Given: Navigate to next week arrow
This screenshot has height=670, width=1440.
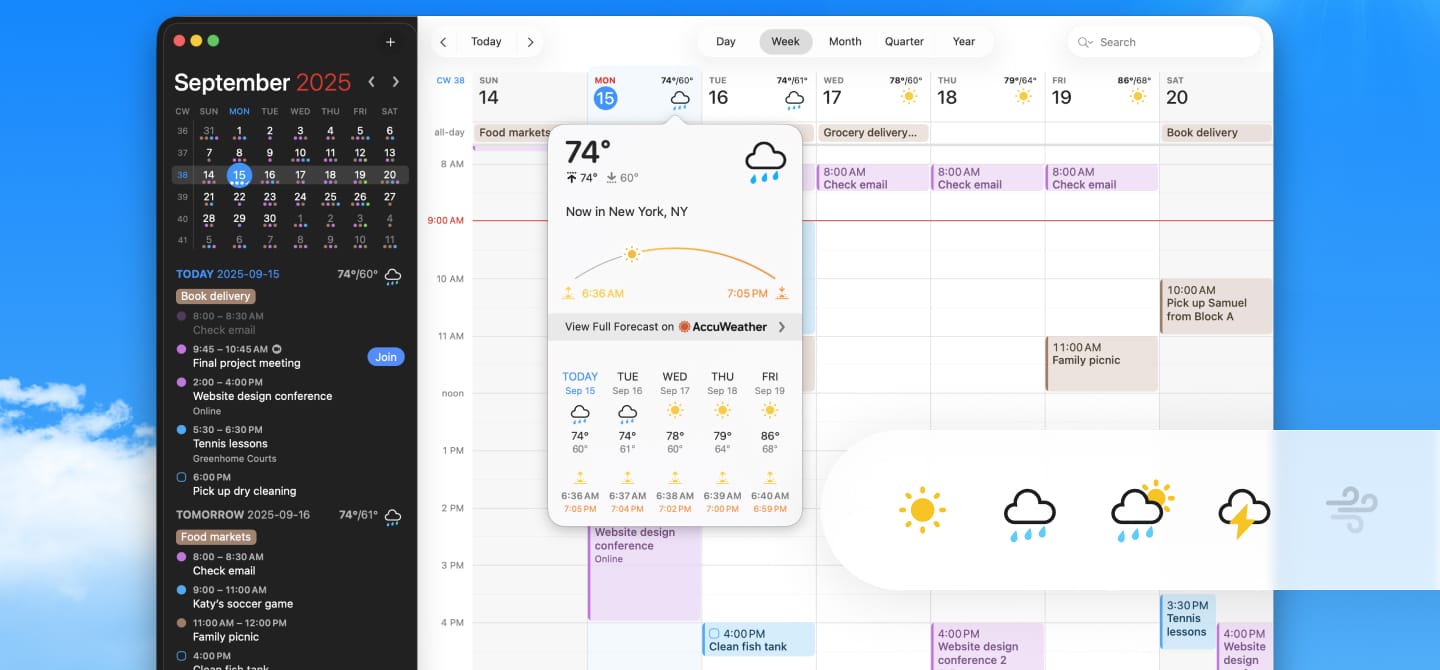Looking at the screenshot, I should click(x=530, y=42).
